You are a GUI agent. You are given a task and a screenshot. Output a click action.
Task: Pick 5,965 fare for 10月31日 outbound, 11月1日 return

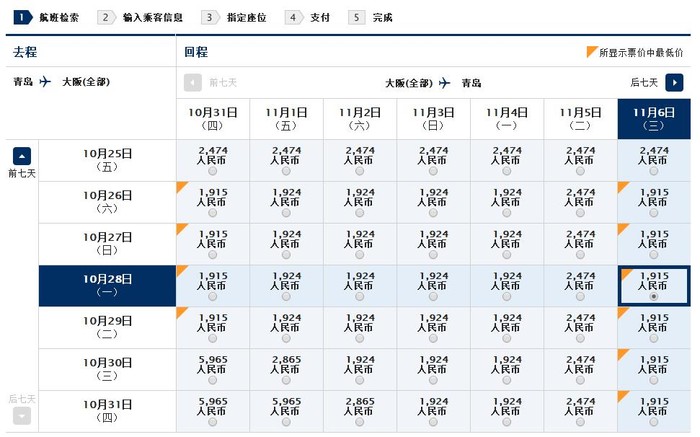coord(286,422)
